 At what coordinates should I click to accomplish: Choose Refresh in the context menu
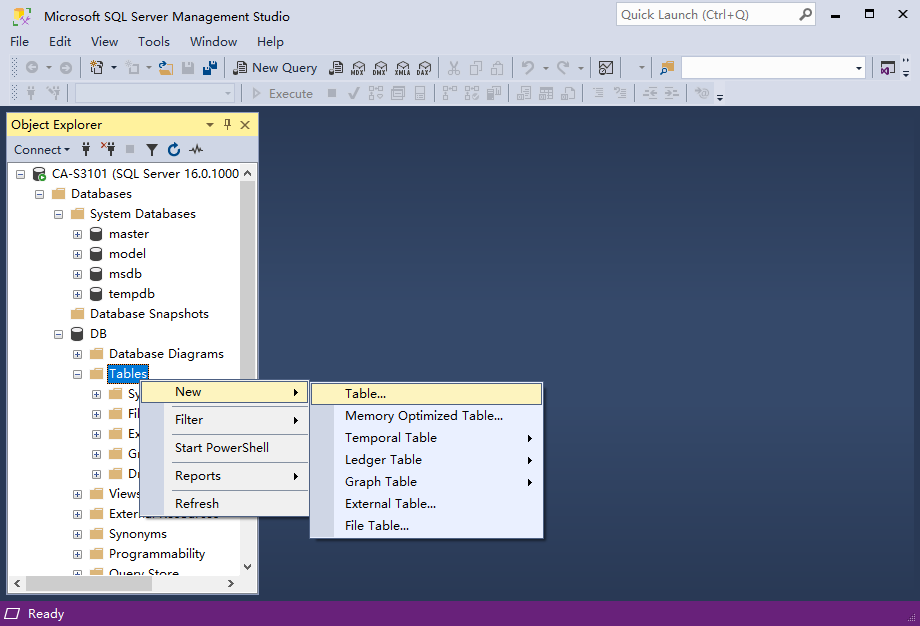(x=197, y=504)
